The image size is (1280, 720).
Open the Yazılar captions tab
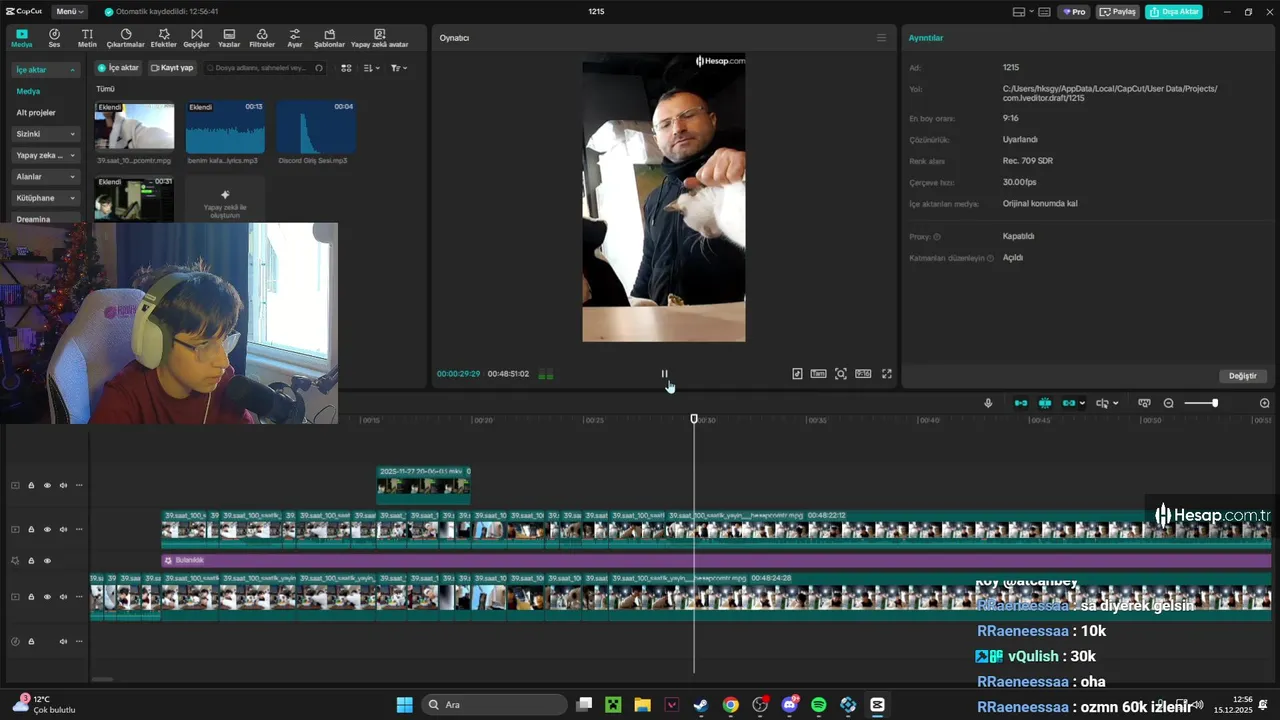[229, 38]
